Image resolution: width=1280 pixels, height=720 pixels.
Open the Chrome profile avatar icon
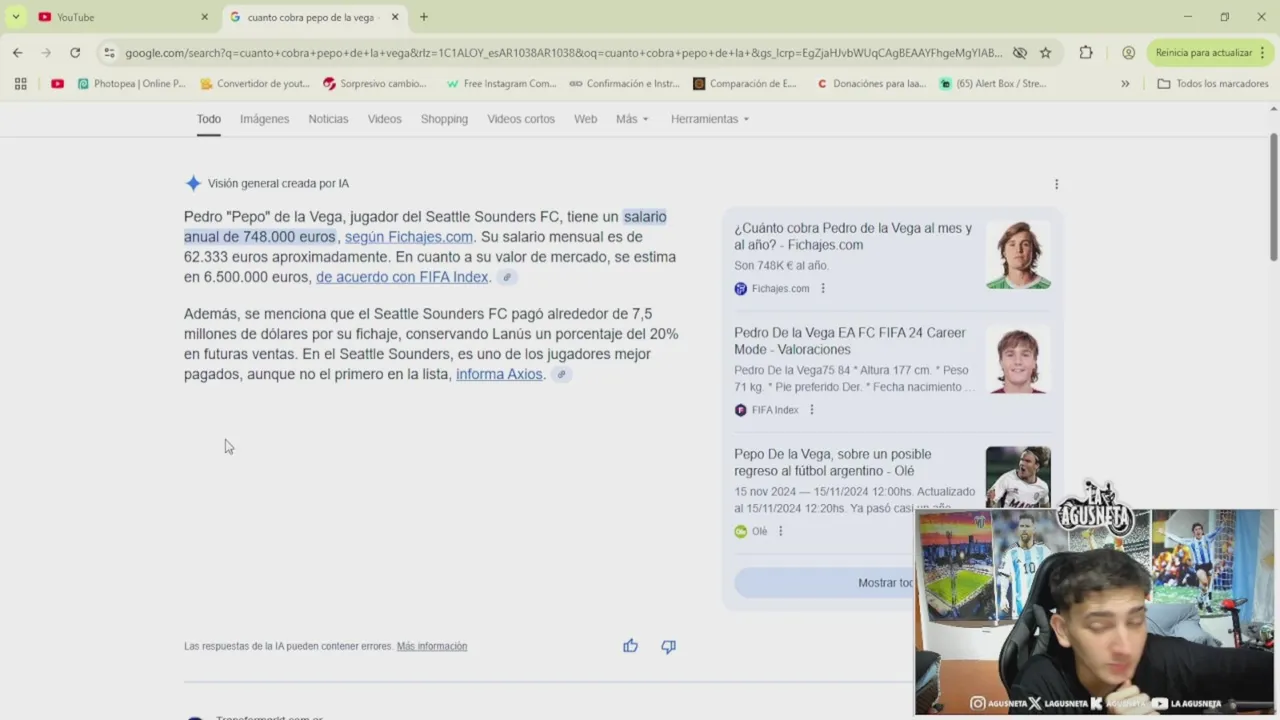pos(1128,53)
